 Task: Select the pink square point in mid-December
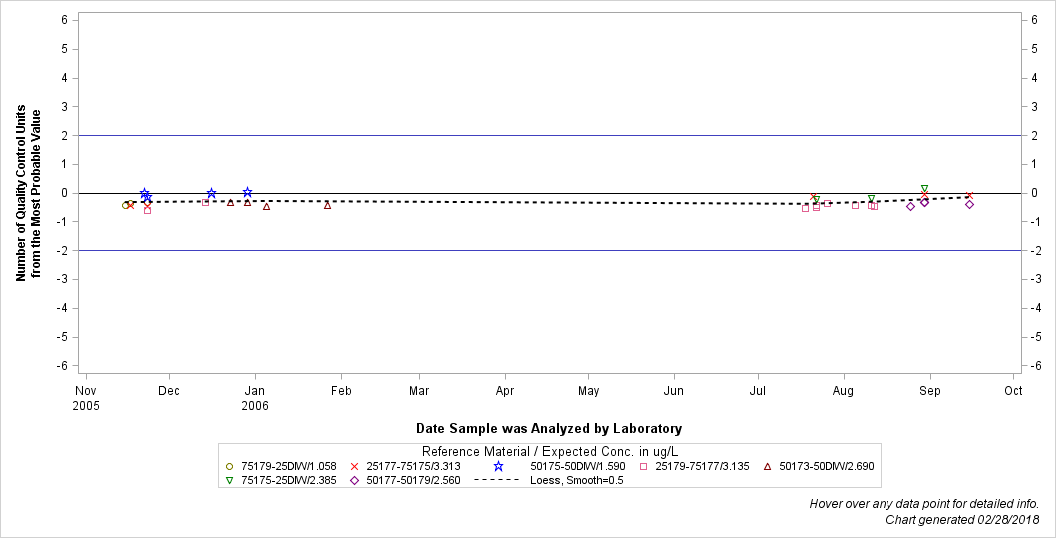pos(205,202)
